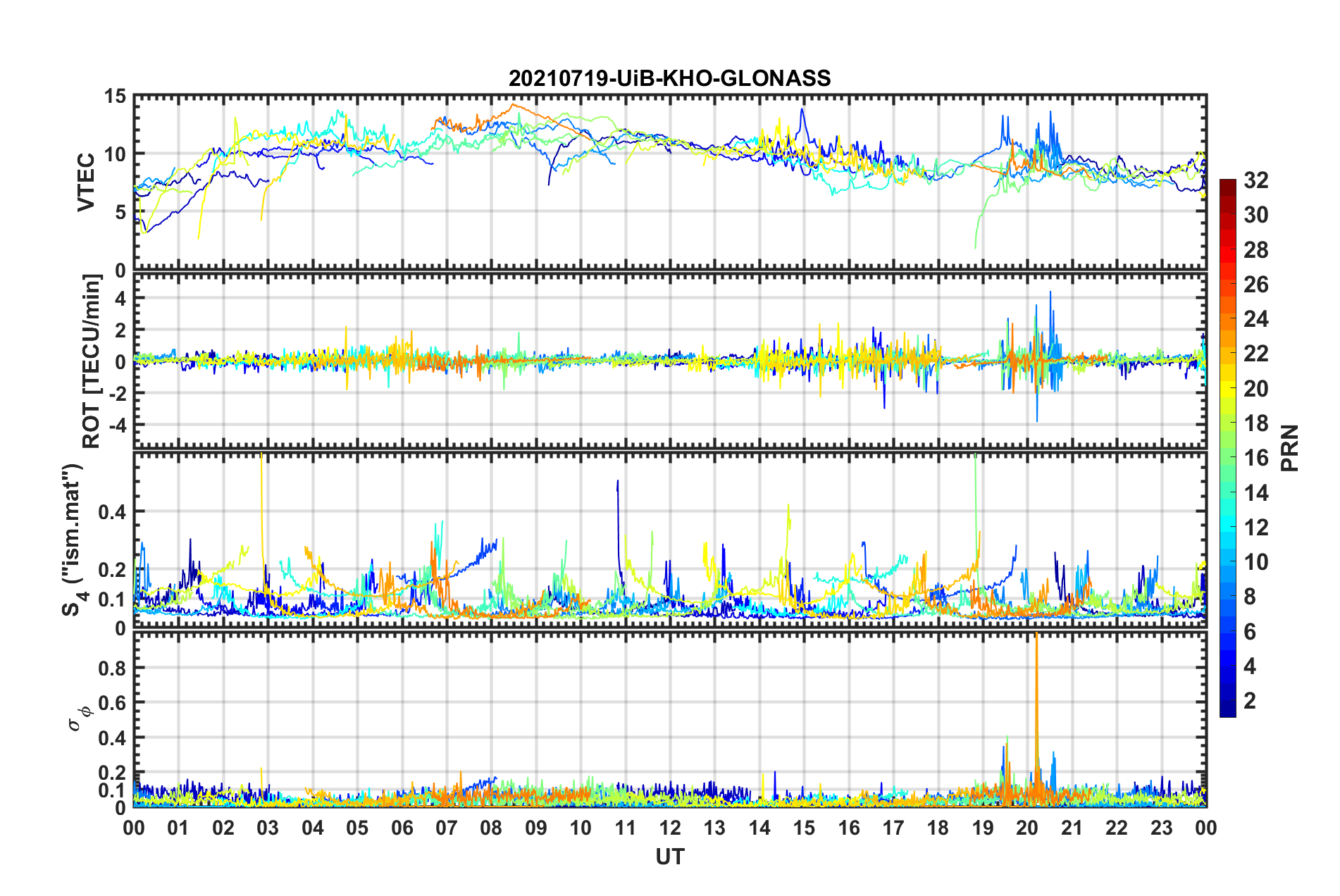Click the UT x-axis label
This screenshot has width=1340, height=896.
pyautogui.click(x=669, y=857)
